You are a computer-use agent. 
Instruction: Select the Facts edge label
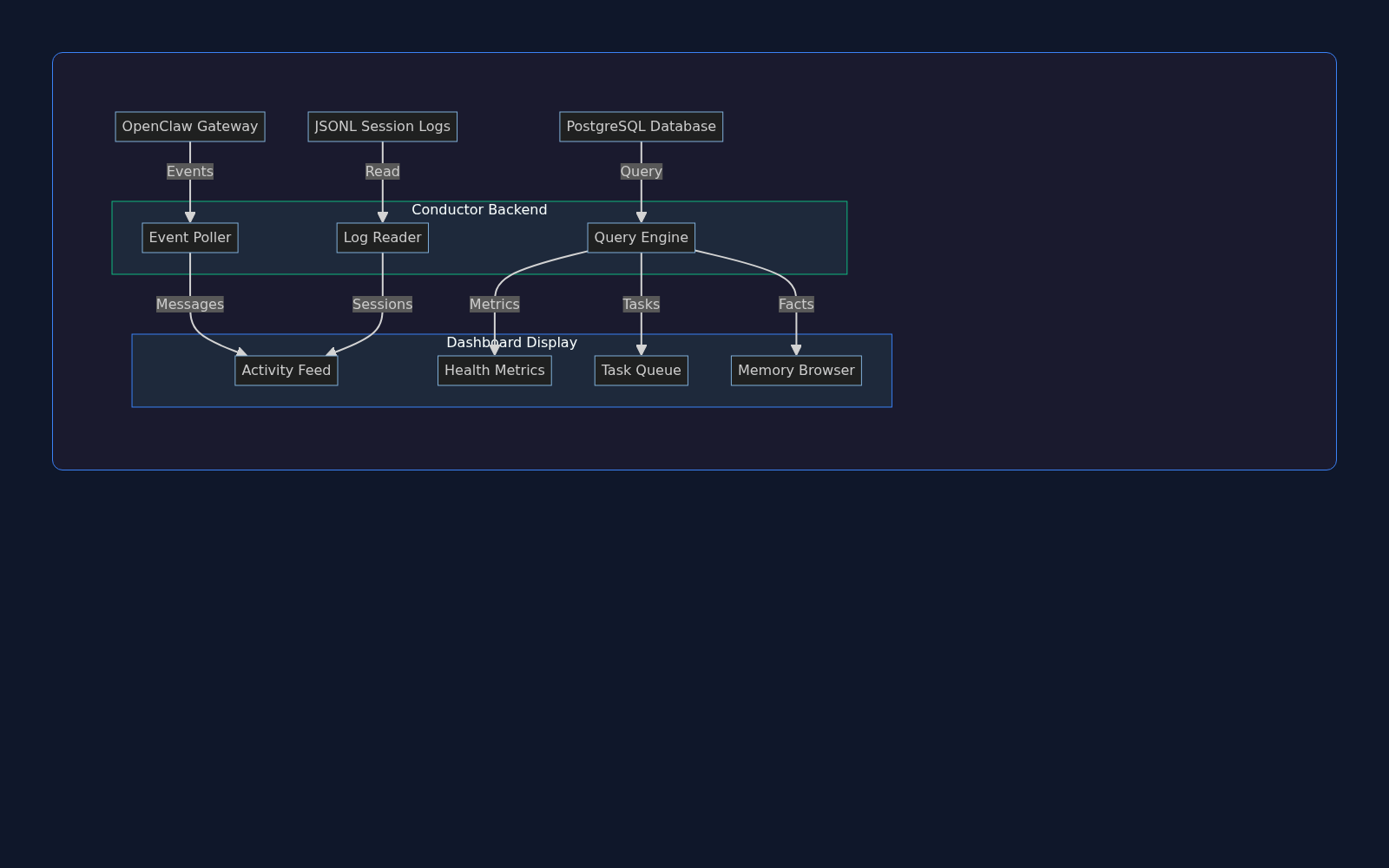point(796,305)
